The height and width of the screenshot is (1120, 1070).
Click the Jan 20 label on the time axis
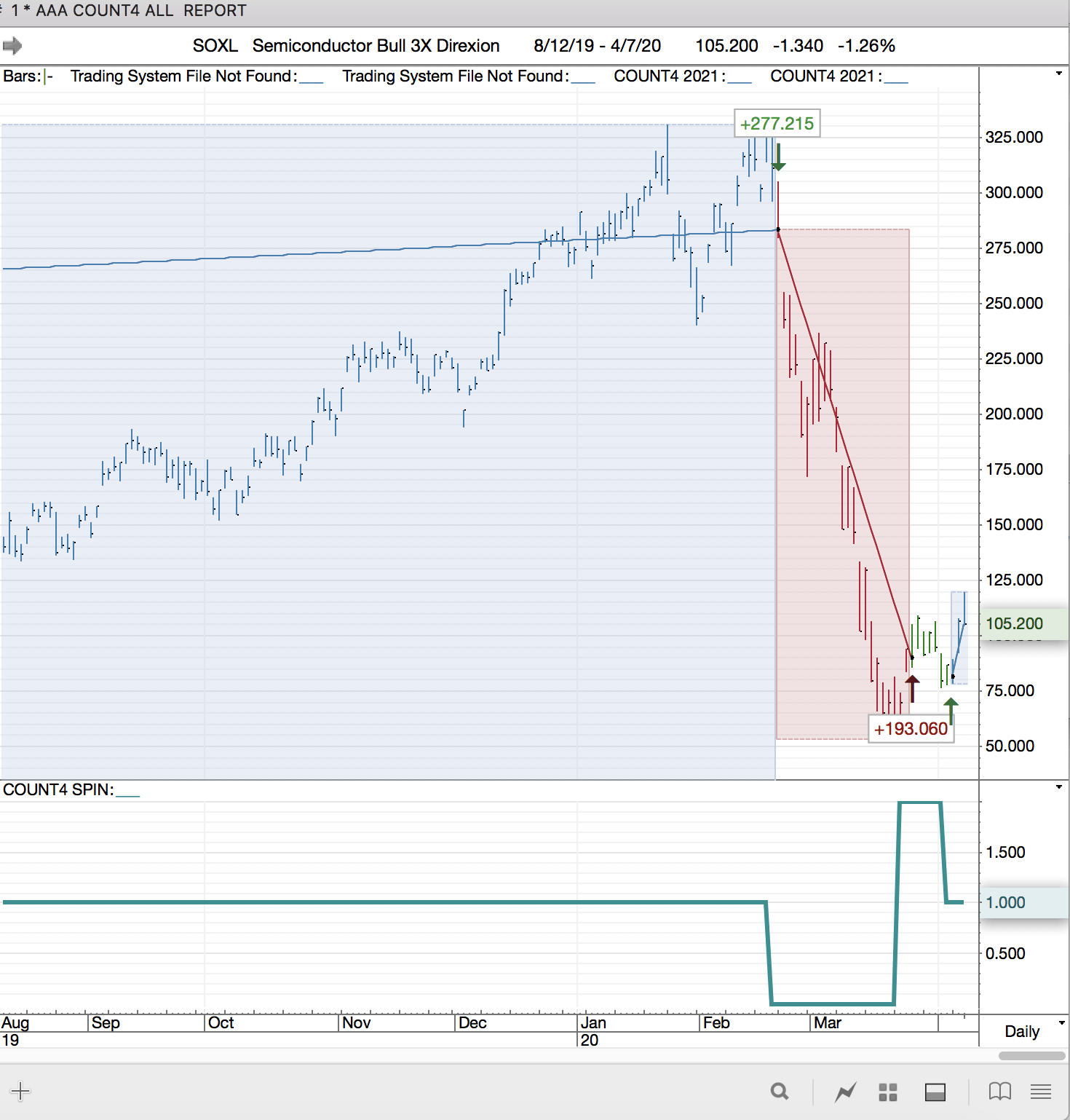(x=593, y=1031)
